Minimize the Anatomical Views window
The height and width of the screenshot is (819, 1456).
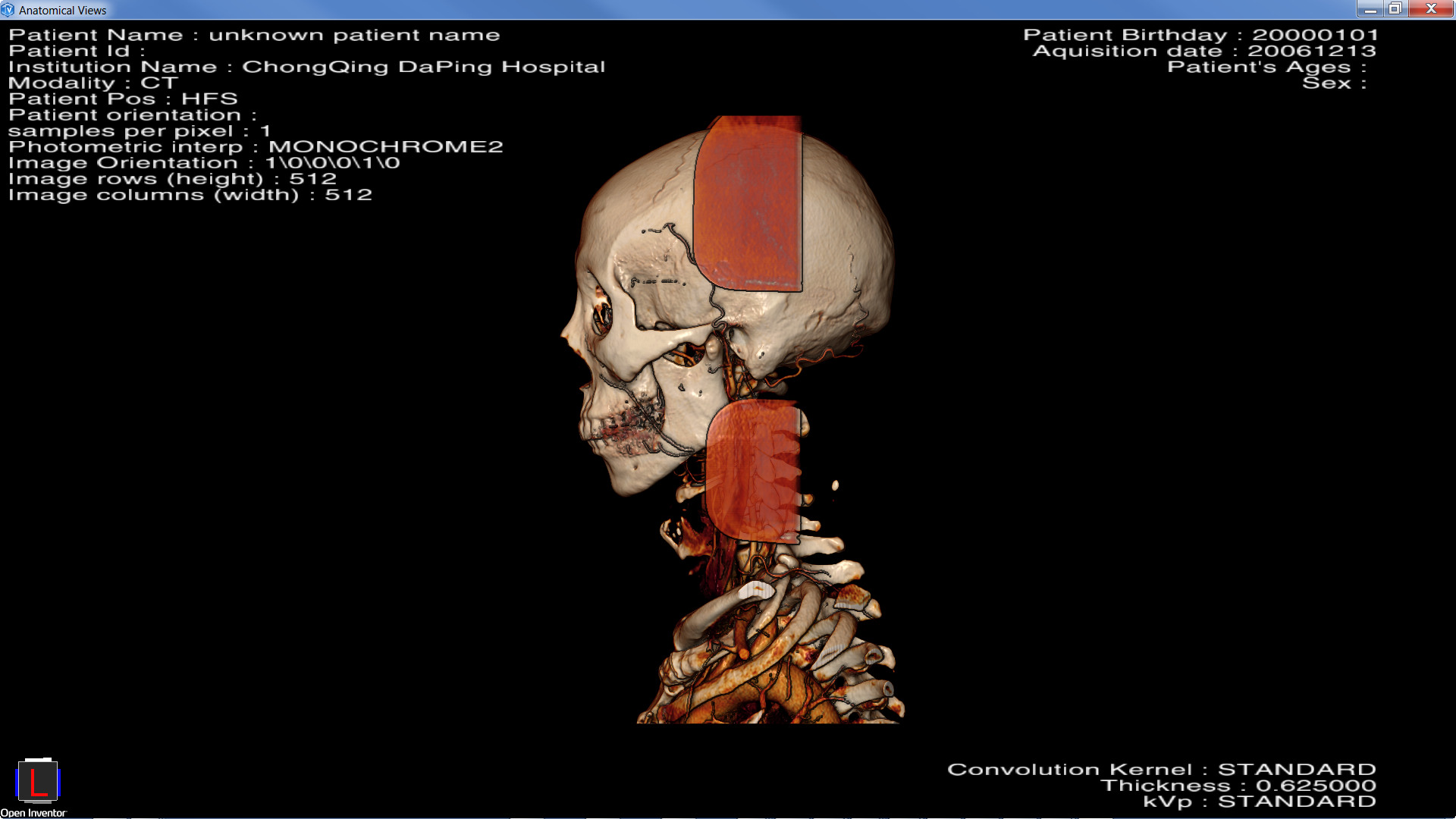[1370, 9]
